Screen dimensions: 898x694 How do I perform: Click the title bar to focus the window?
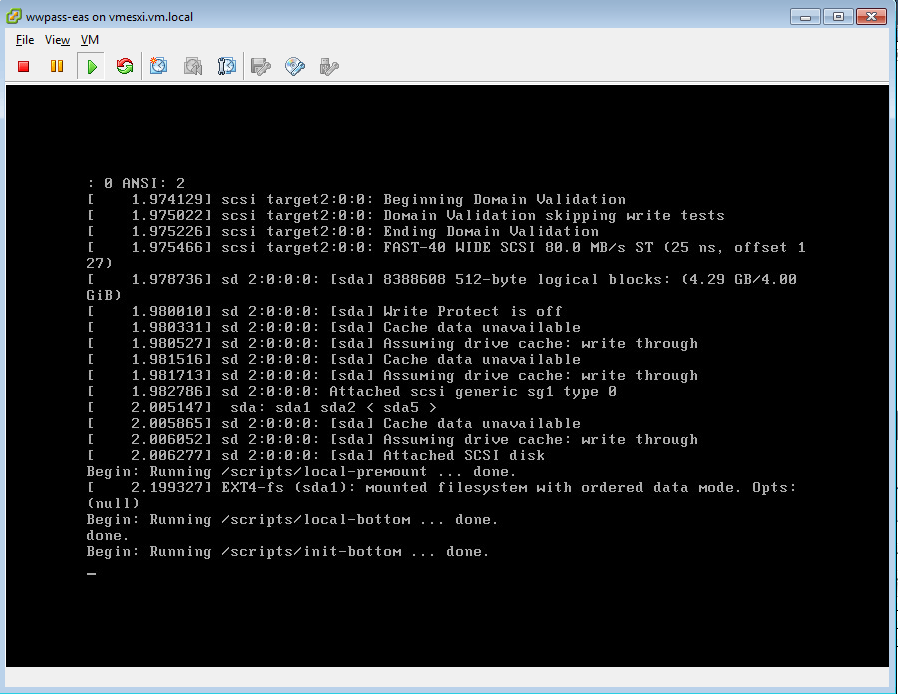tap(400, 16)
